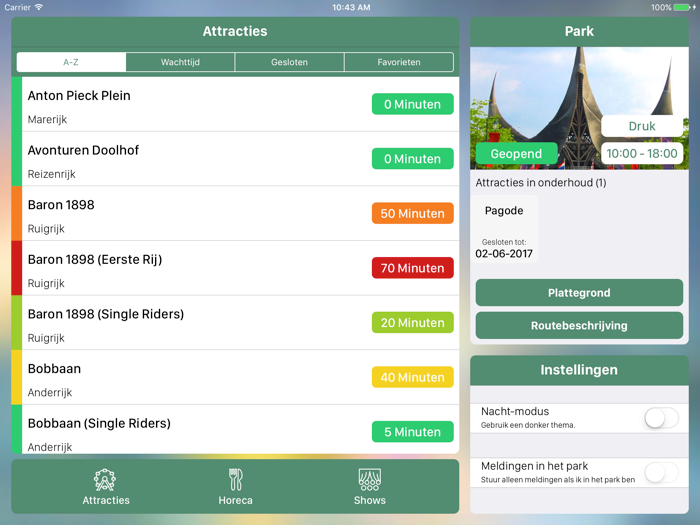
Task: Switch to the Gesloten tab
Action: tap(289, 62)
